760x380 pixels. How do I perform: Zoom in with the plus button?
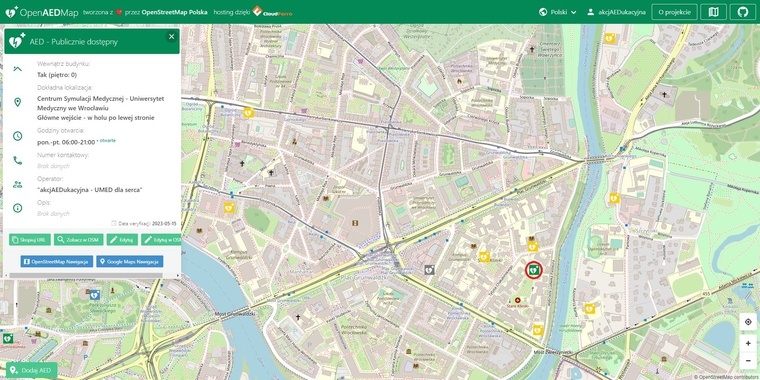point(748,343)
